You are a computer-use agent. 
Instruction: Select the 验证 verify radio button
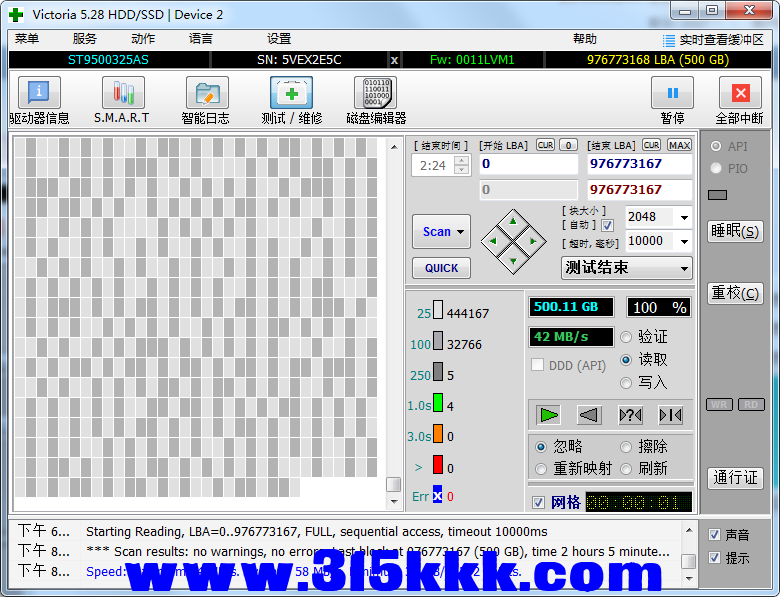click(626, 337)
